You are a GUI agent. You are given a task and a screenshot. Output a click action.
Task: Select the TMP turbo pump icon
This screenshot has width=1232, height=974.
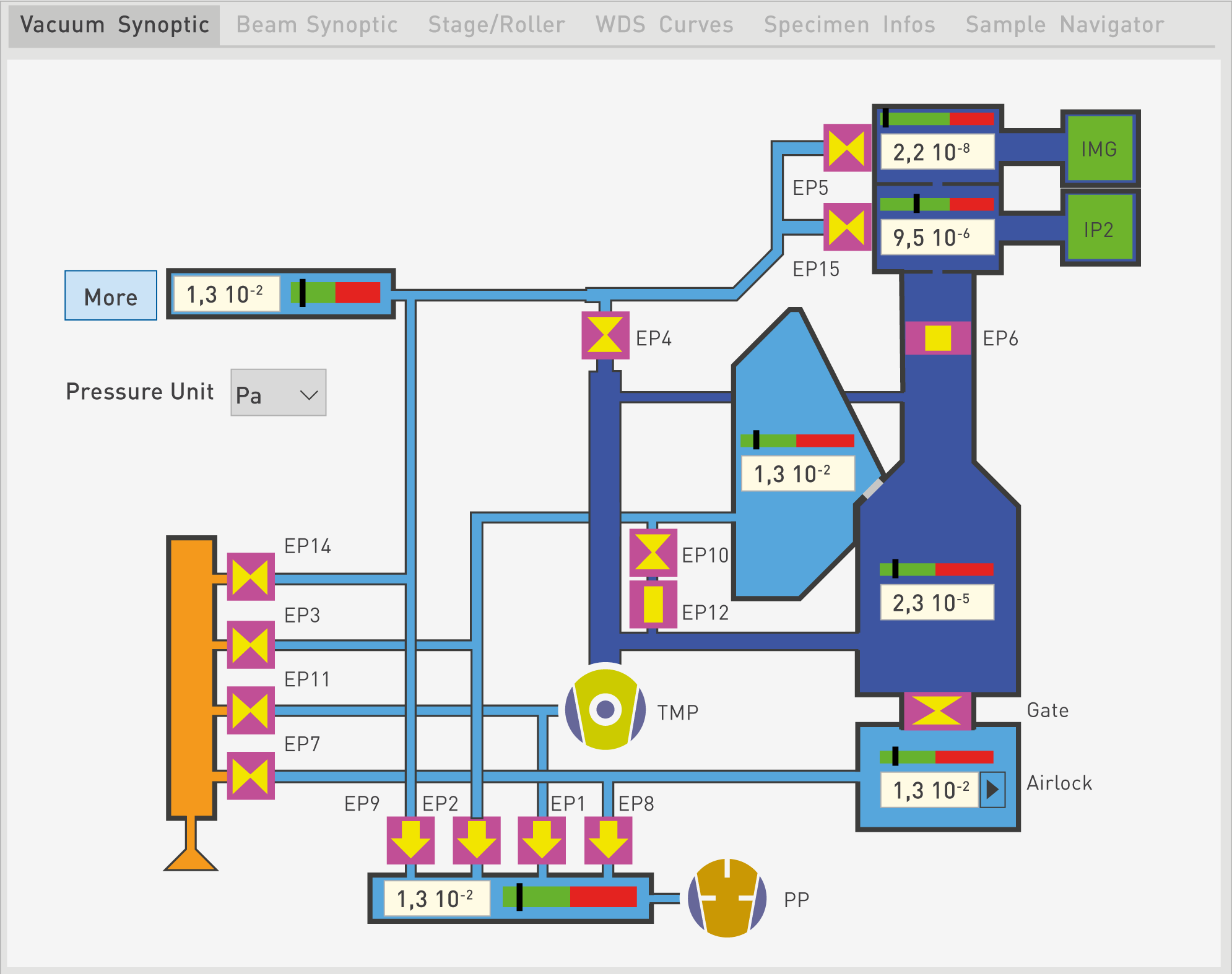click(605, 709)
